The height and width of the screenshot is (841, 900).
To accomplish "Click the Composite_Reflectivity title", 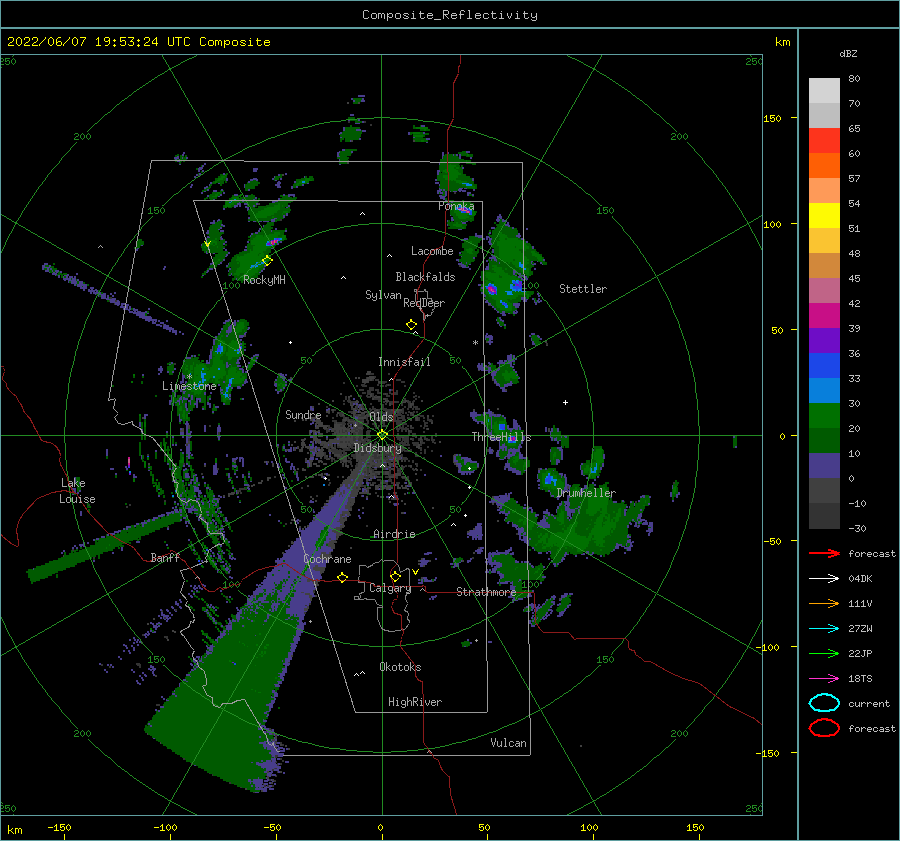I will tap(450, 15).
